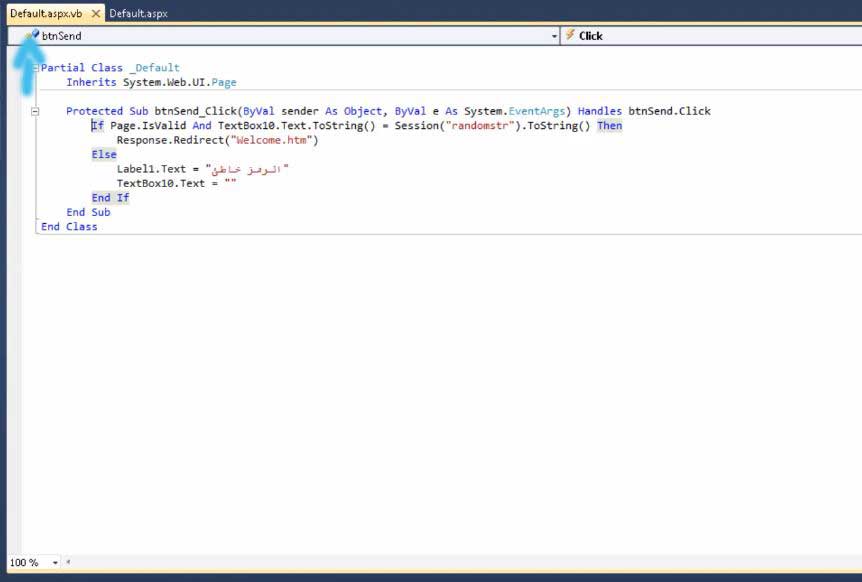862x582 pixels.
Task: Click the lightning bolt Click event icon
Action: (570, 35)
